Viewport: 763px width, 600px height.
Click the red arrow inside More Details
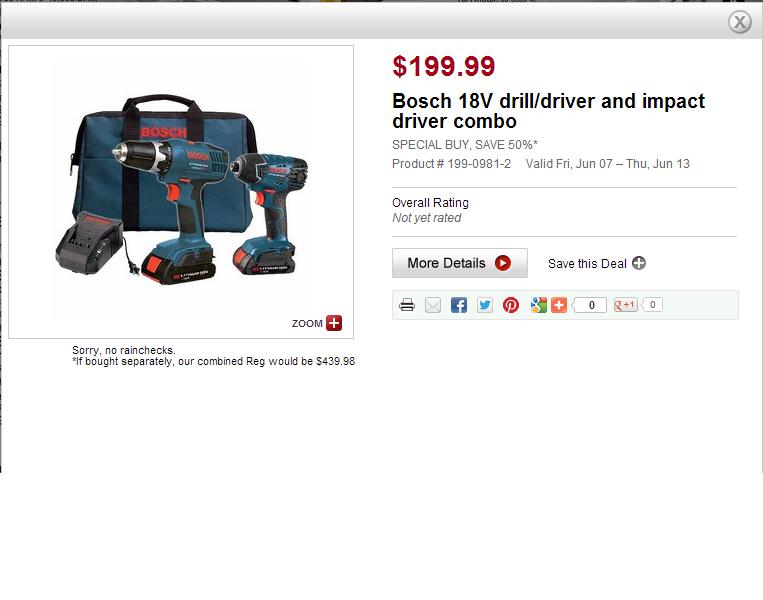click(503, 263)
